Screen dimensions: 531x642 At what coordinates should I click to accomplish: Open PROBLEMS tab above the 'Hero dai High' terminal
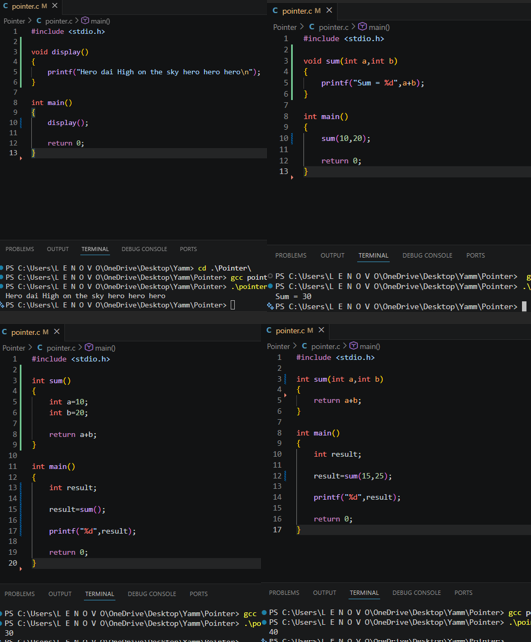coord(20,249)
